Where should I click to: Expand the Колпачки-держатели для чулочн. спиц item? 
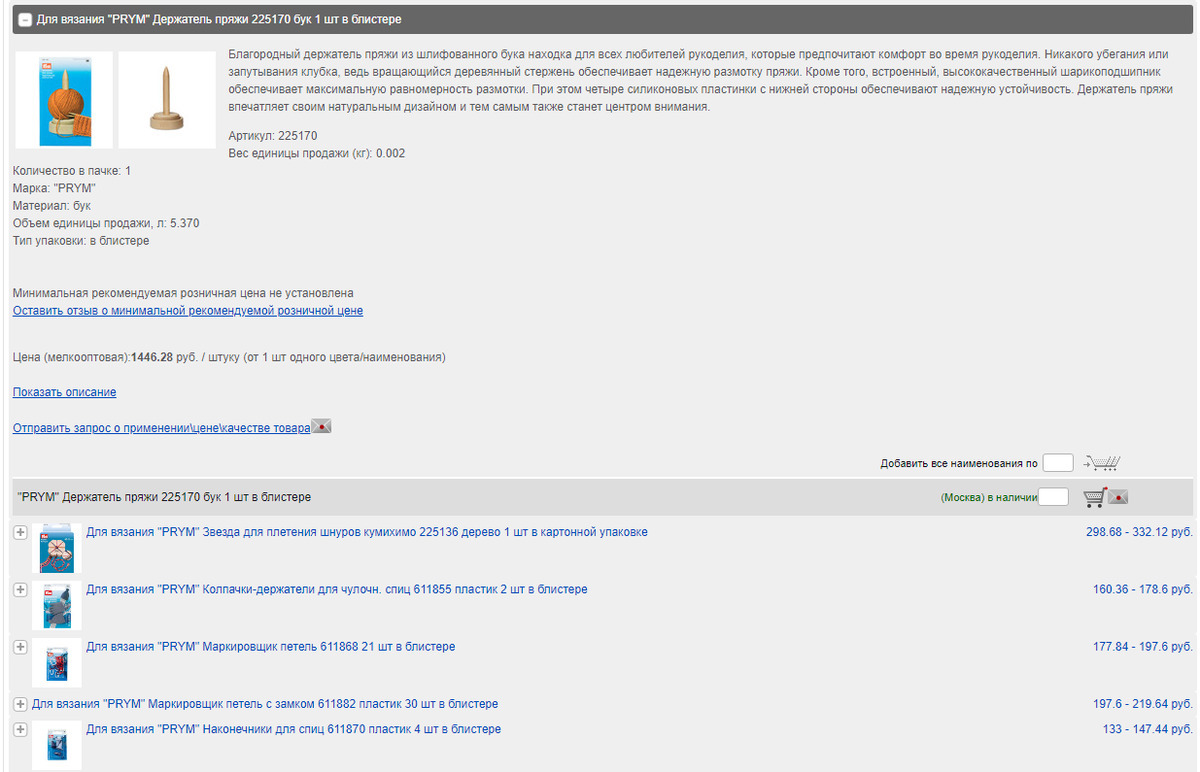(20, 590)
